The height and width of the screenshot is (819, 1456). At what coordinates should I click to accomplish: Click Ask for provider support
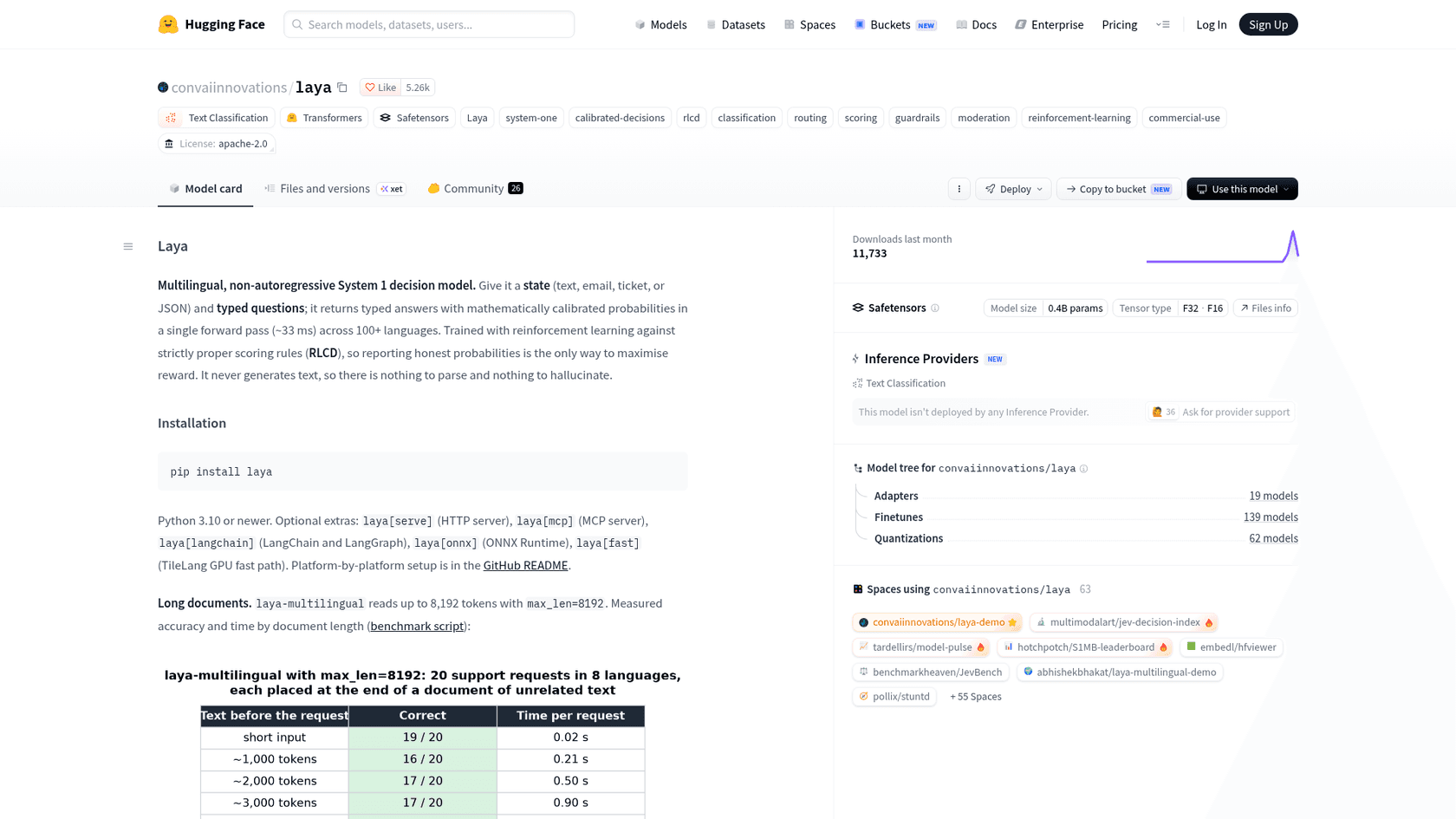pyautogui.click(x=1220, y=413)
